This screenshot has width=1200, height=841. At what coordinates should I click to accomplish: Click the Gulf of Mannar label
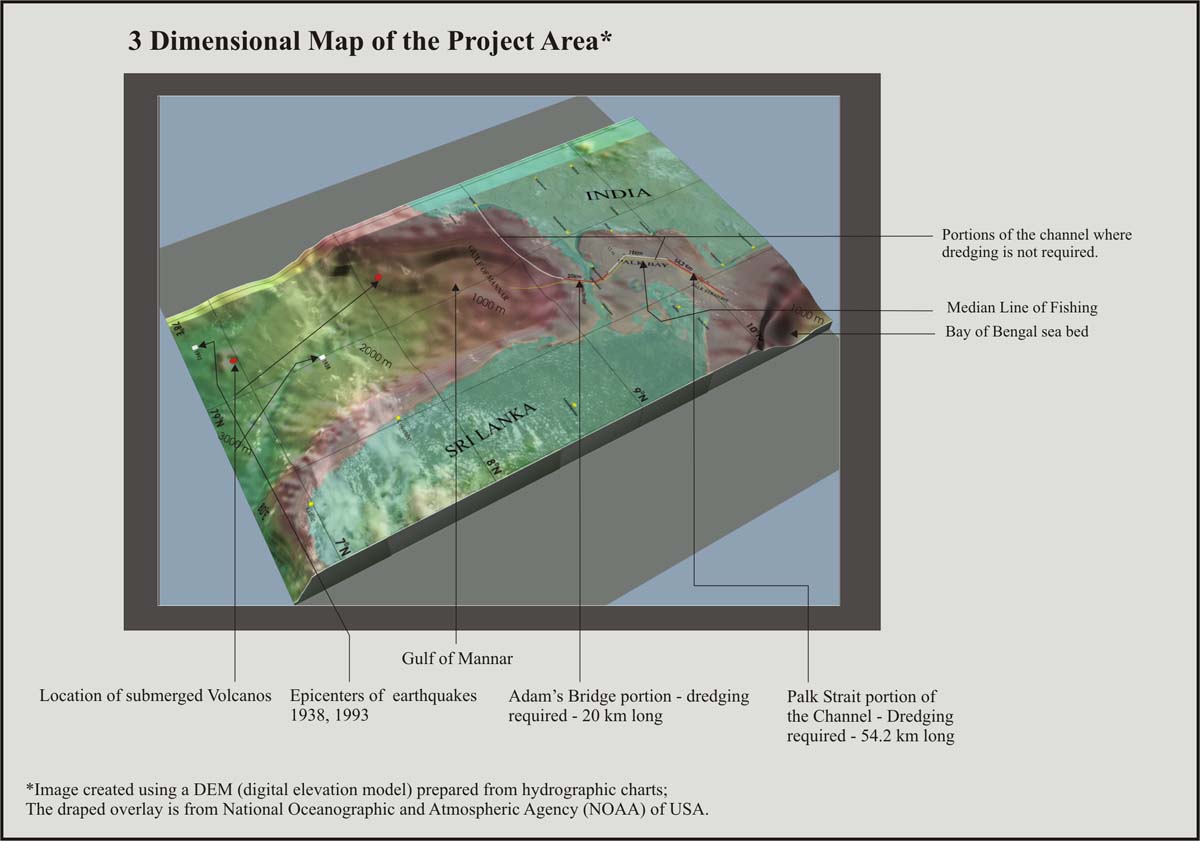456,658
